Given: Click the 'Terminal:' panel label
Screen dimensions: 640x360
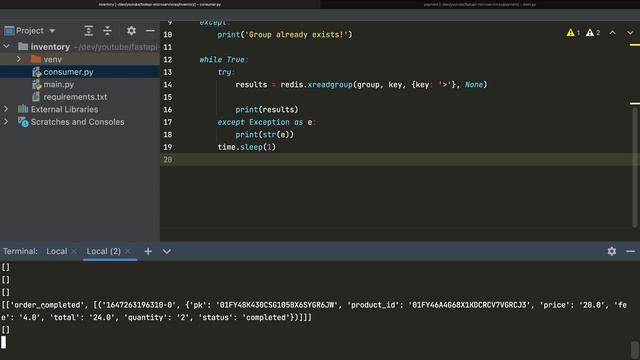Looking at the screenshot, I should (20, 251).
